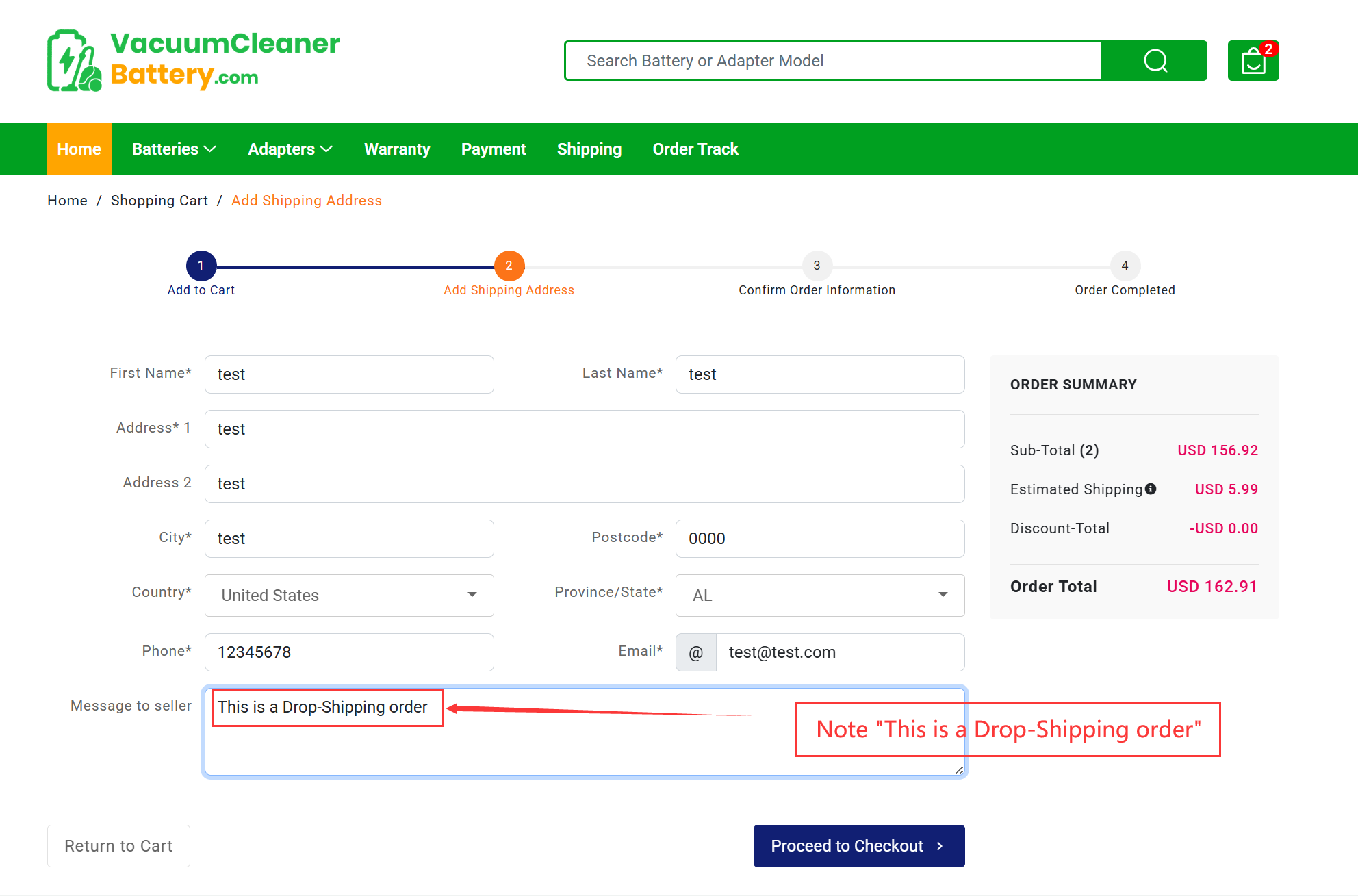Open the Shopping Cart breadcrumb link
The image size is (1358, 896).
pos(159,200)
